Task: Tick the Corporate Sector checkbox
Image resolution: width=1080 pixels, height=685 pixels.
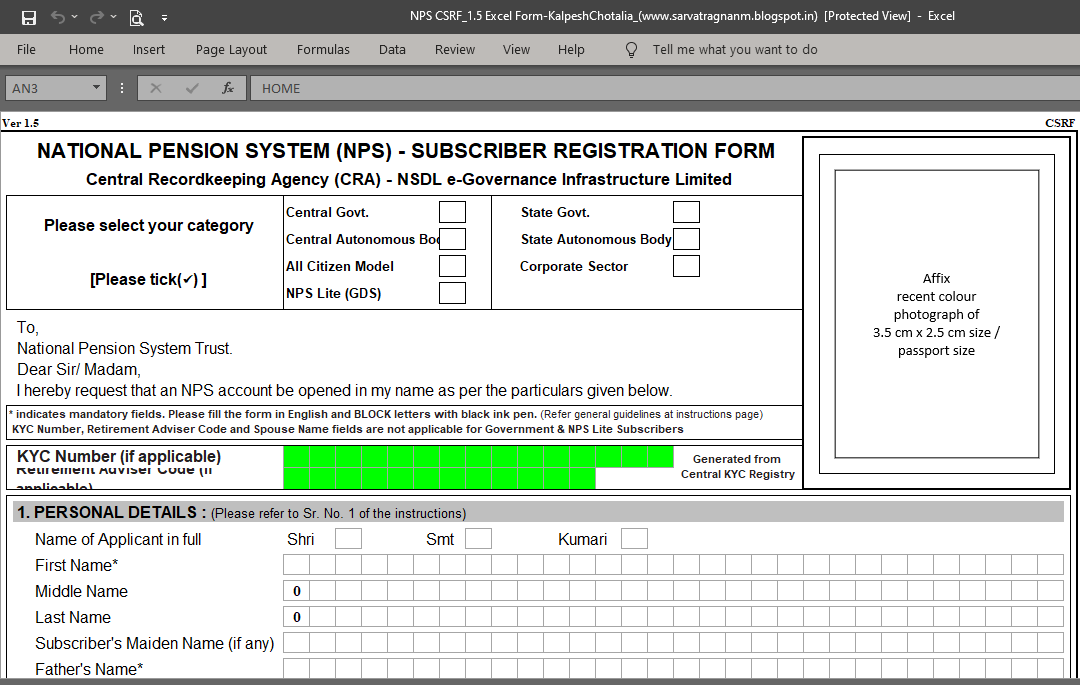Action: pos(686,265)
